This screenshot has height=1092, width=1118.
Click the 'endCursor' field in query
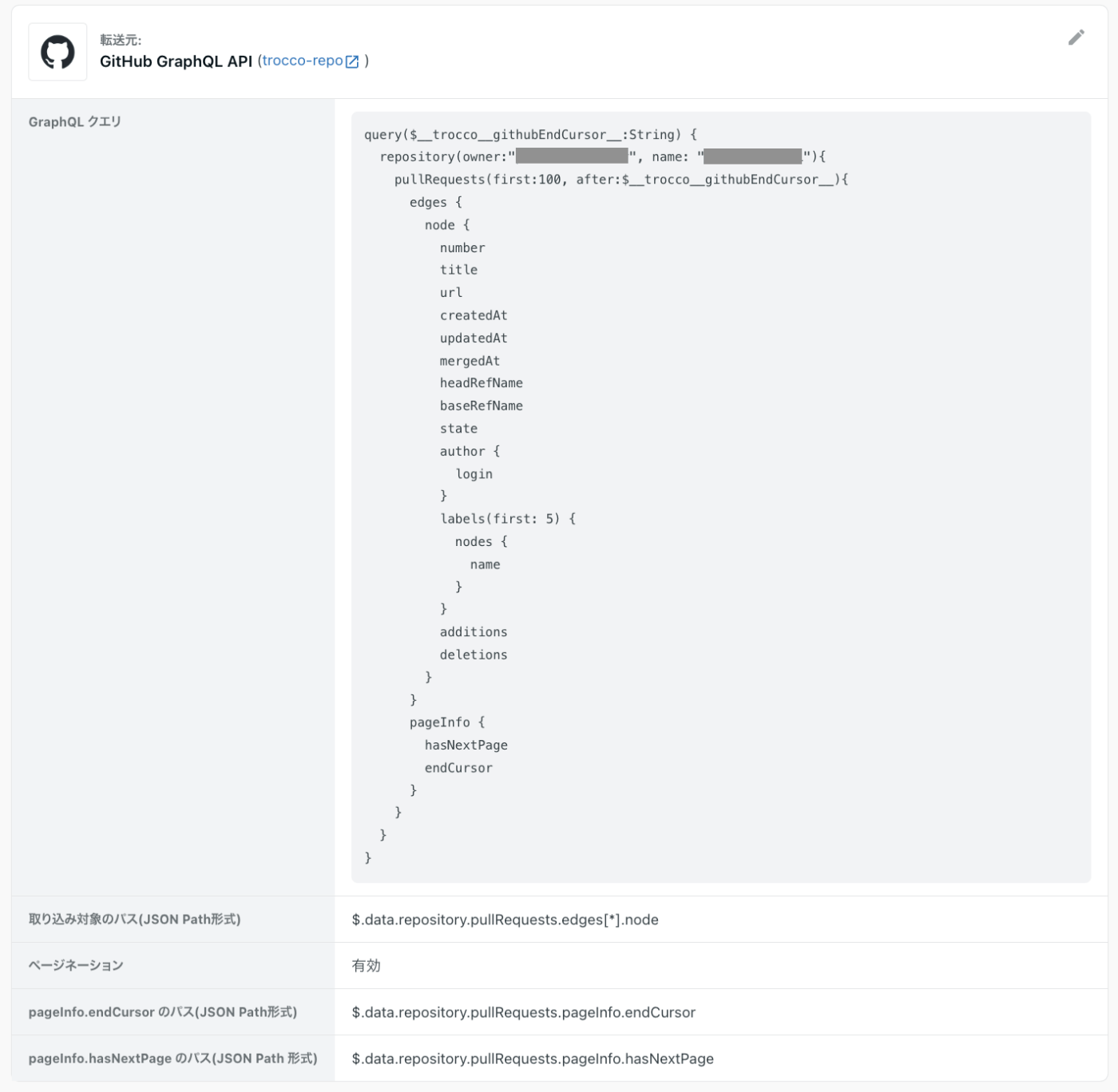(458, 768)
